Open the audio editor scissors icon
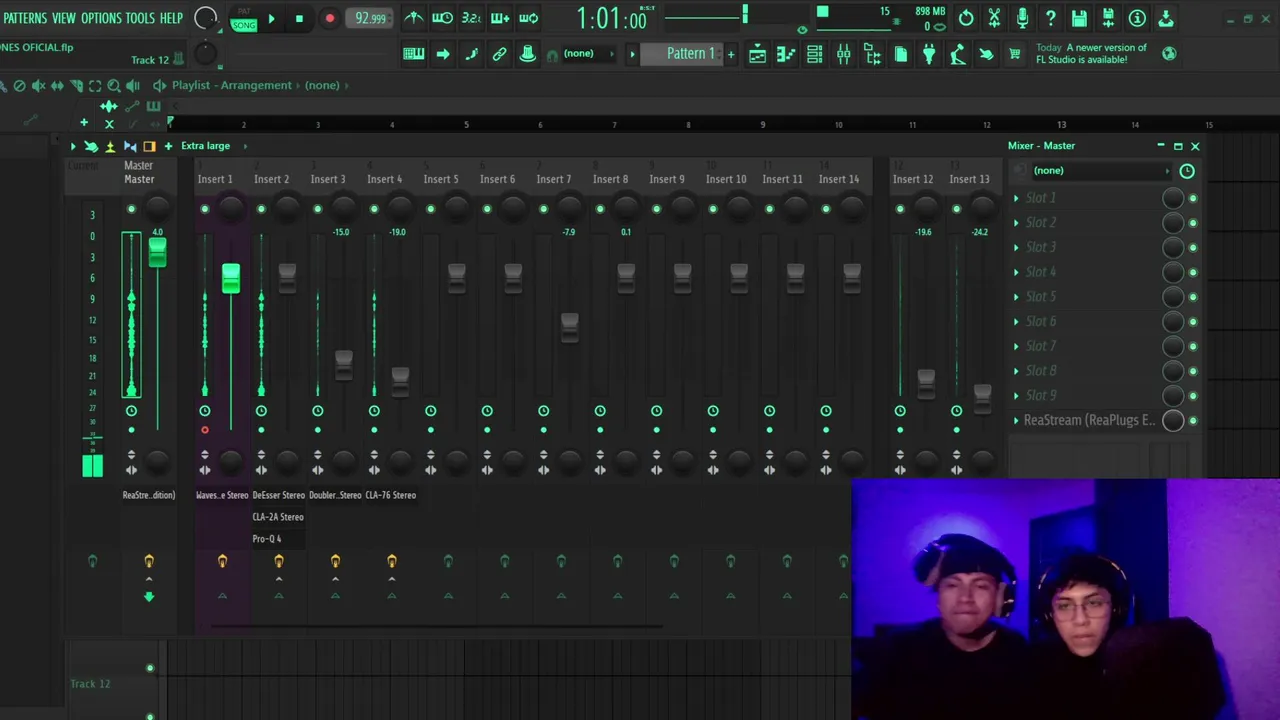Image resolution: width=1280 pixels, height=720 pixels. [994, 18]
